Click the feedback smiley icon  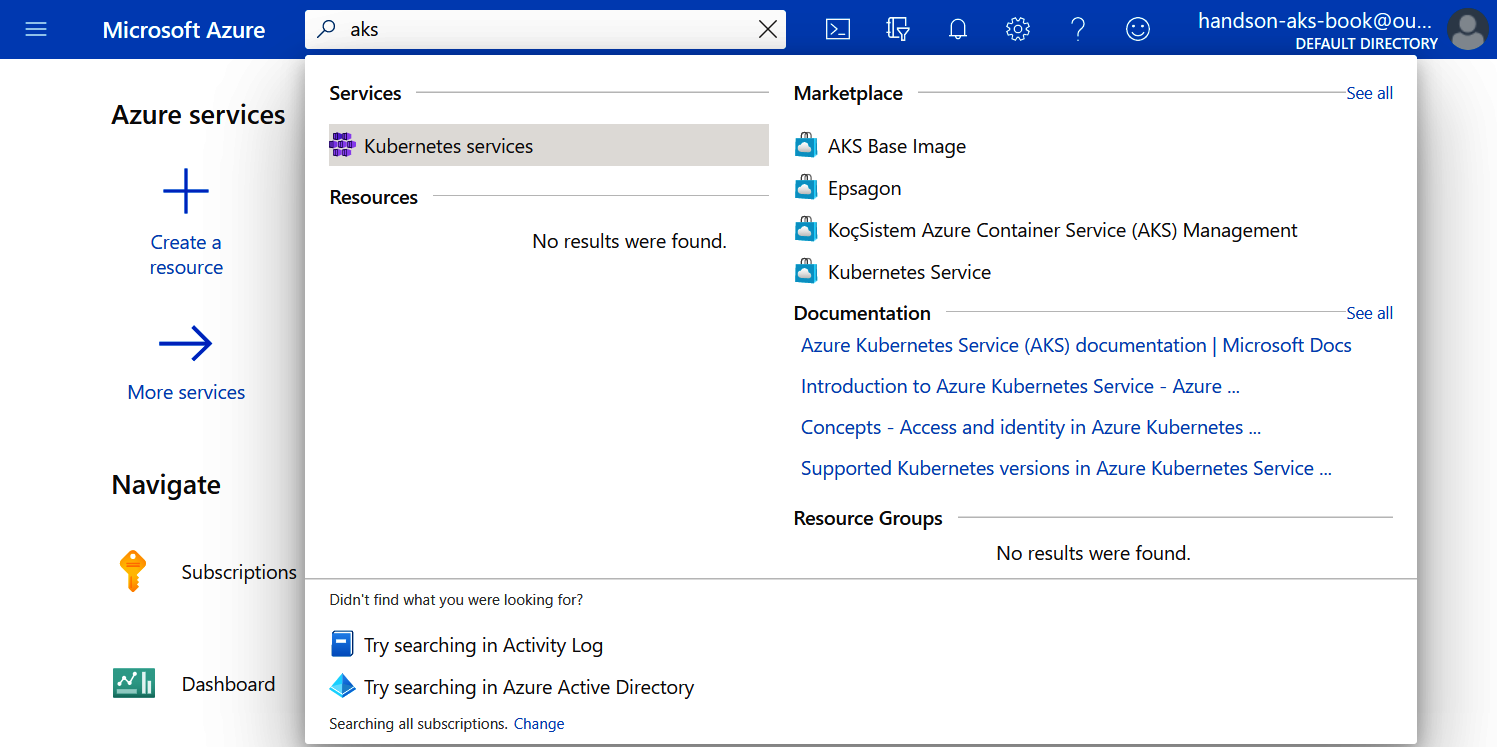1138,29
